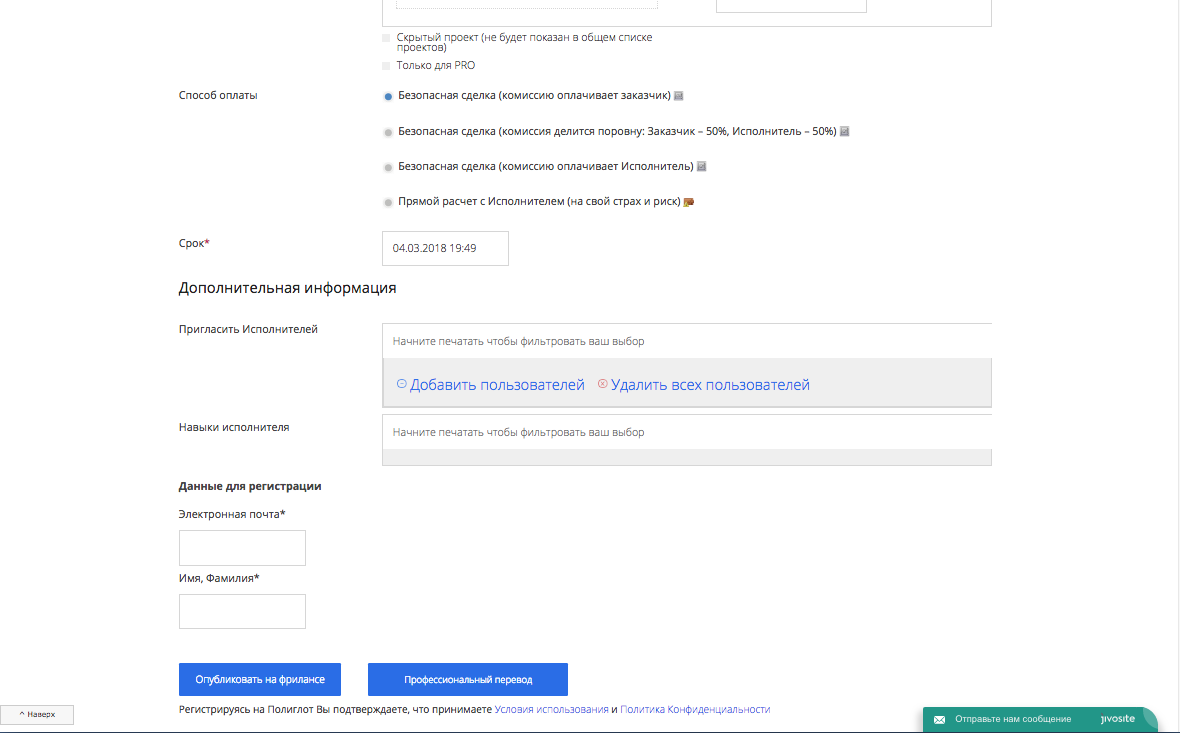The height and width of the screenshot is (733, 1180).
Task: Click the blue circle icon before 'Добавить пользователей'
Action: point(402,384)
